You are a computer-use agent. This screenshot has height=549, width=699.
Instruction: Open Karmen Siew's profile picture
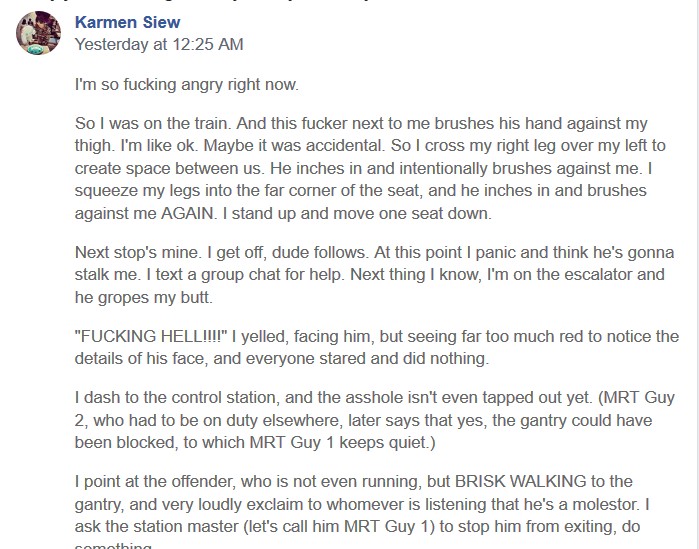(x=38, y=33)
